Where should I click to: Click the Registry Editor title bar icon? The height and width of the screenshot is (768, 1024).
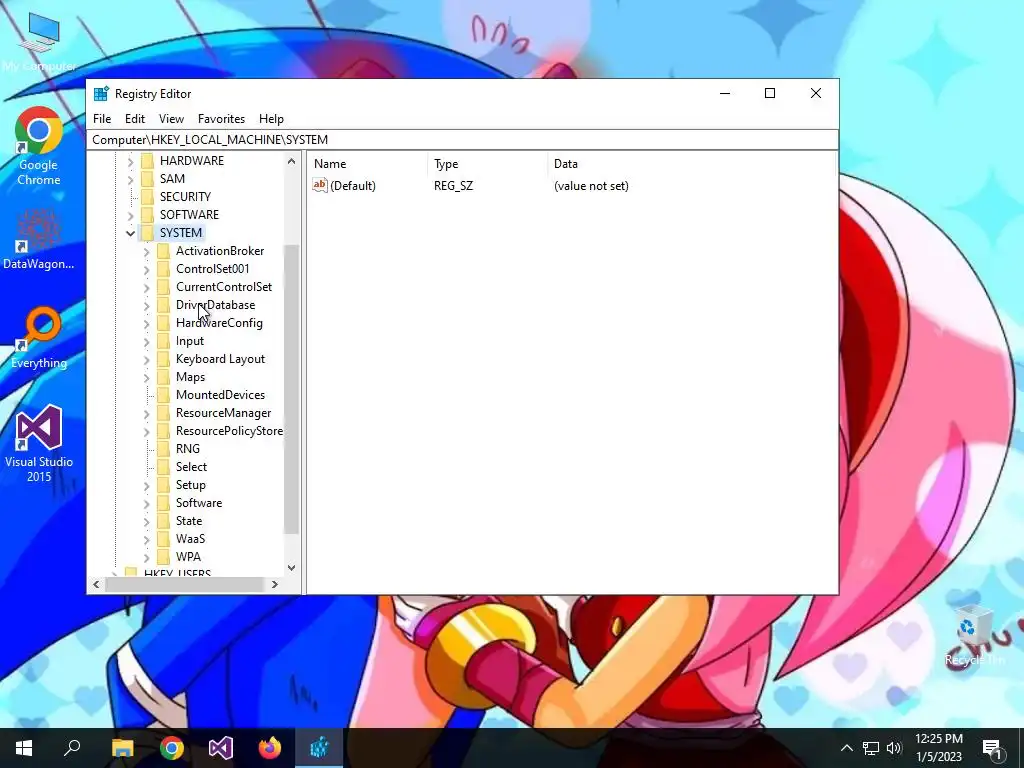pos(101,93)
